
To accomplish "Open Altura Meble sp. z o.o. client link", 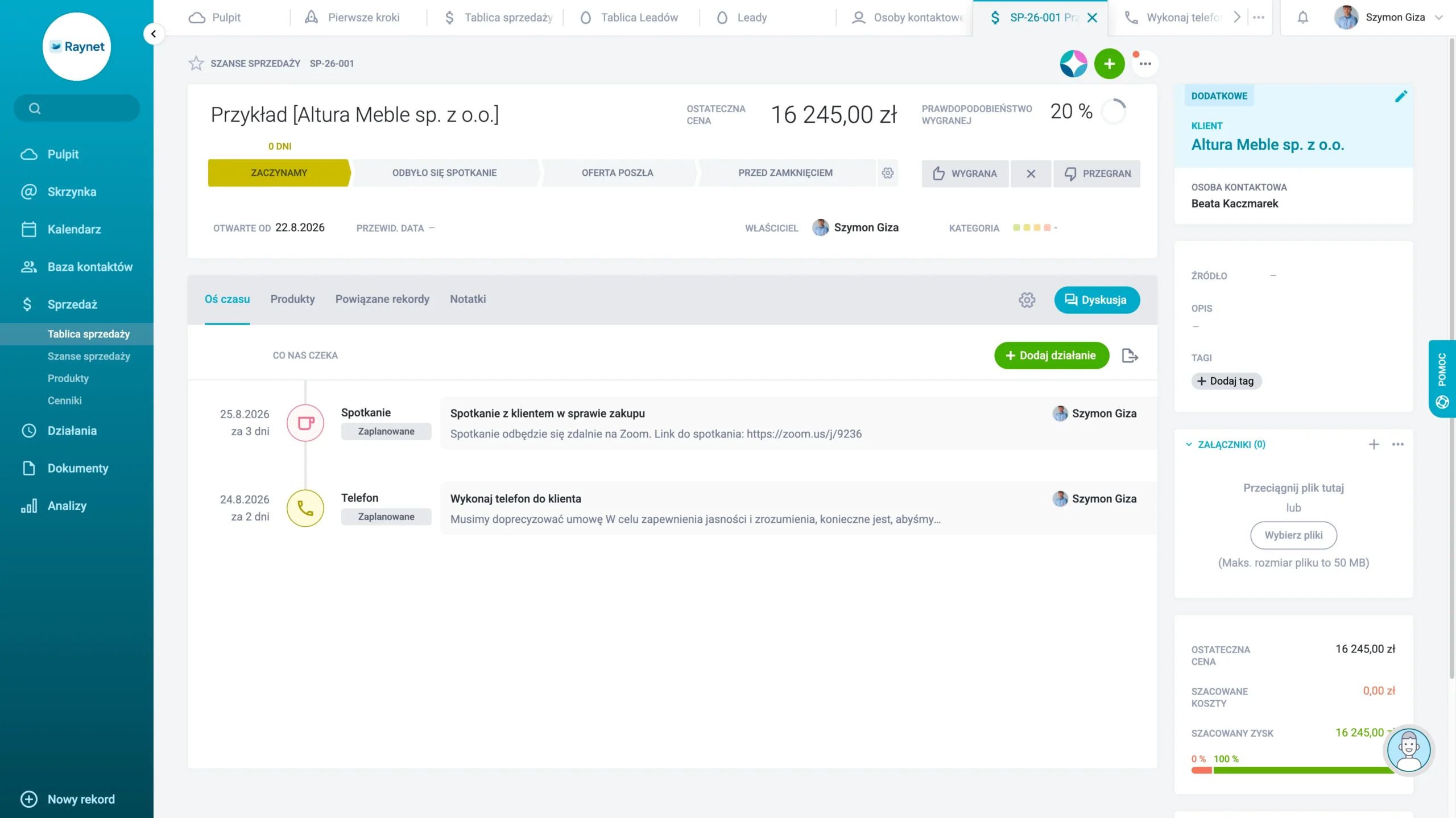I will [x=1267, y=144].
